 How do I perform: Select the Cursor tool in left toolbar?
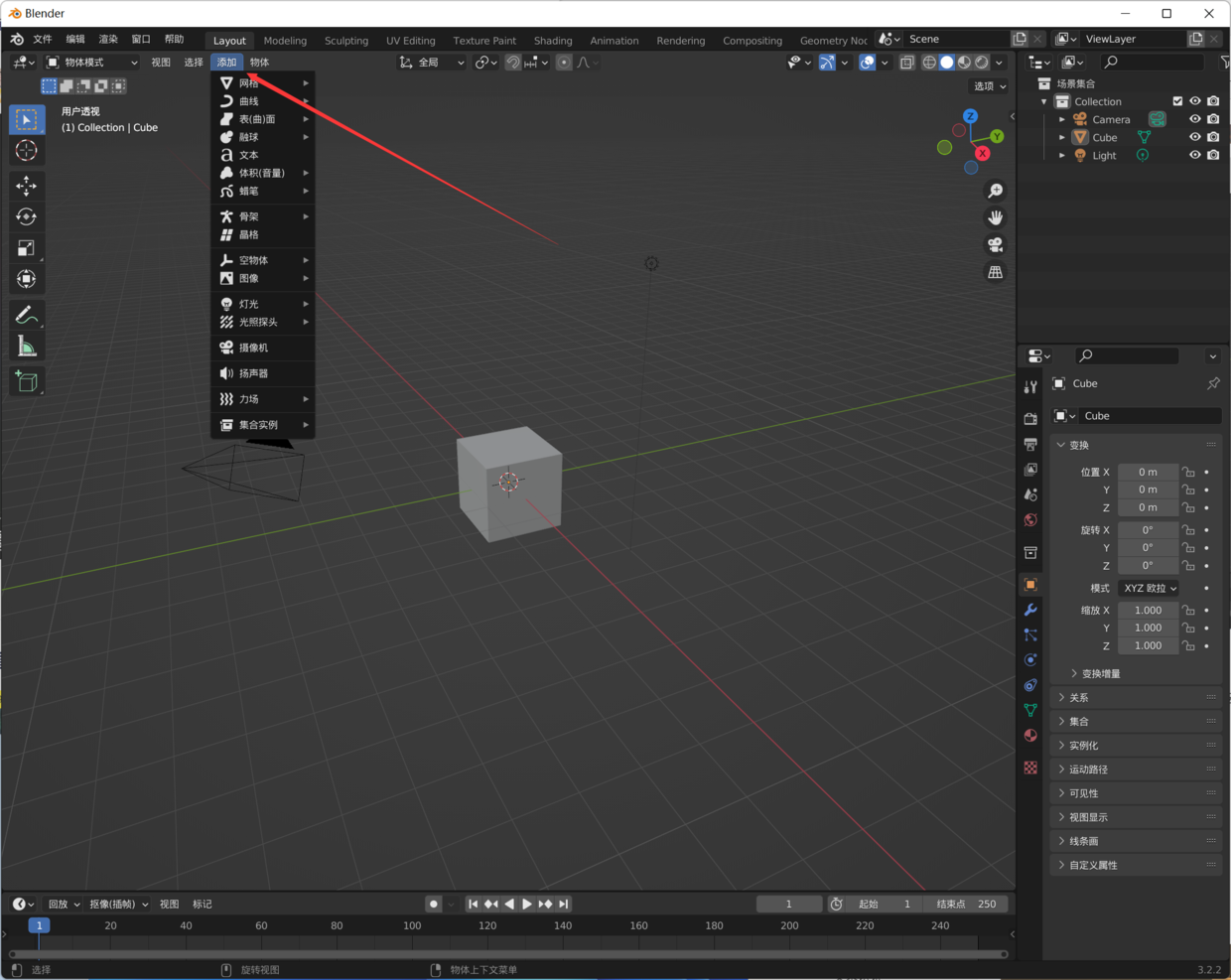point(27,151)
